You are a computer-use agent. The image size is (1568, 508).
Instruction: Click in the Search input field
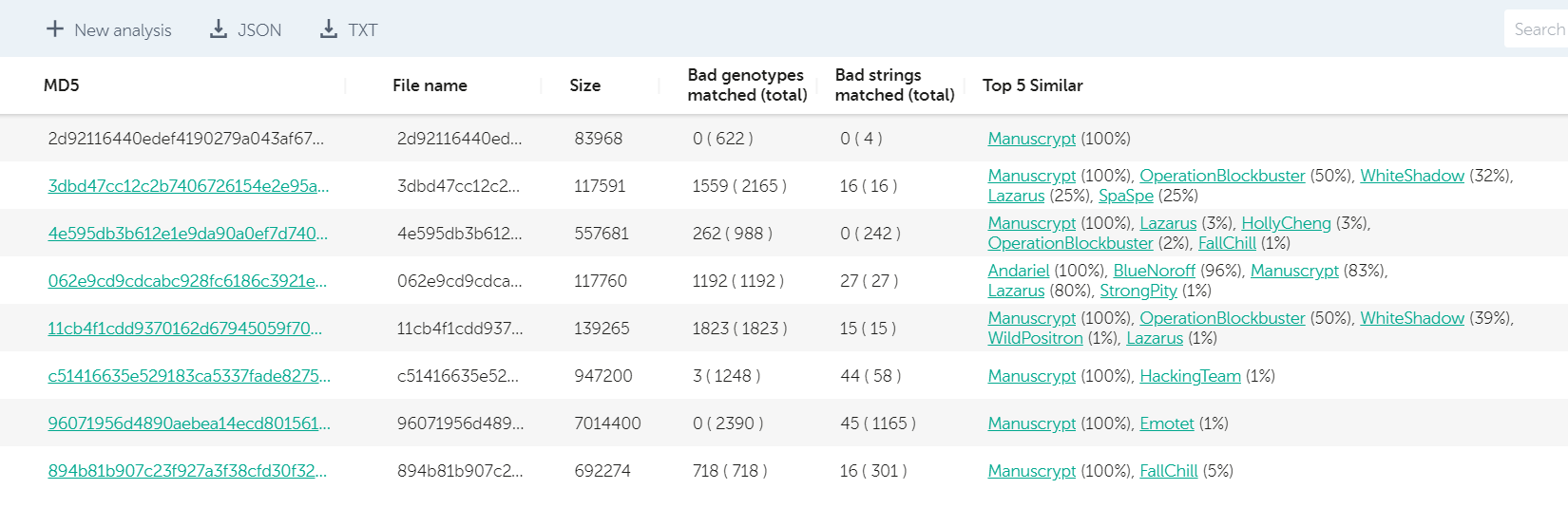pos(1537,29)
